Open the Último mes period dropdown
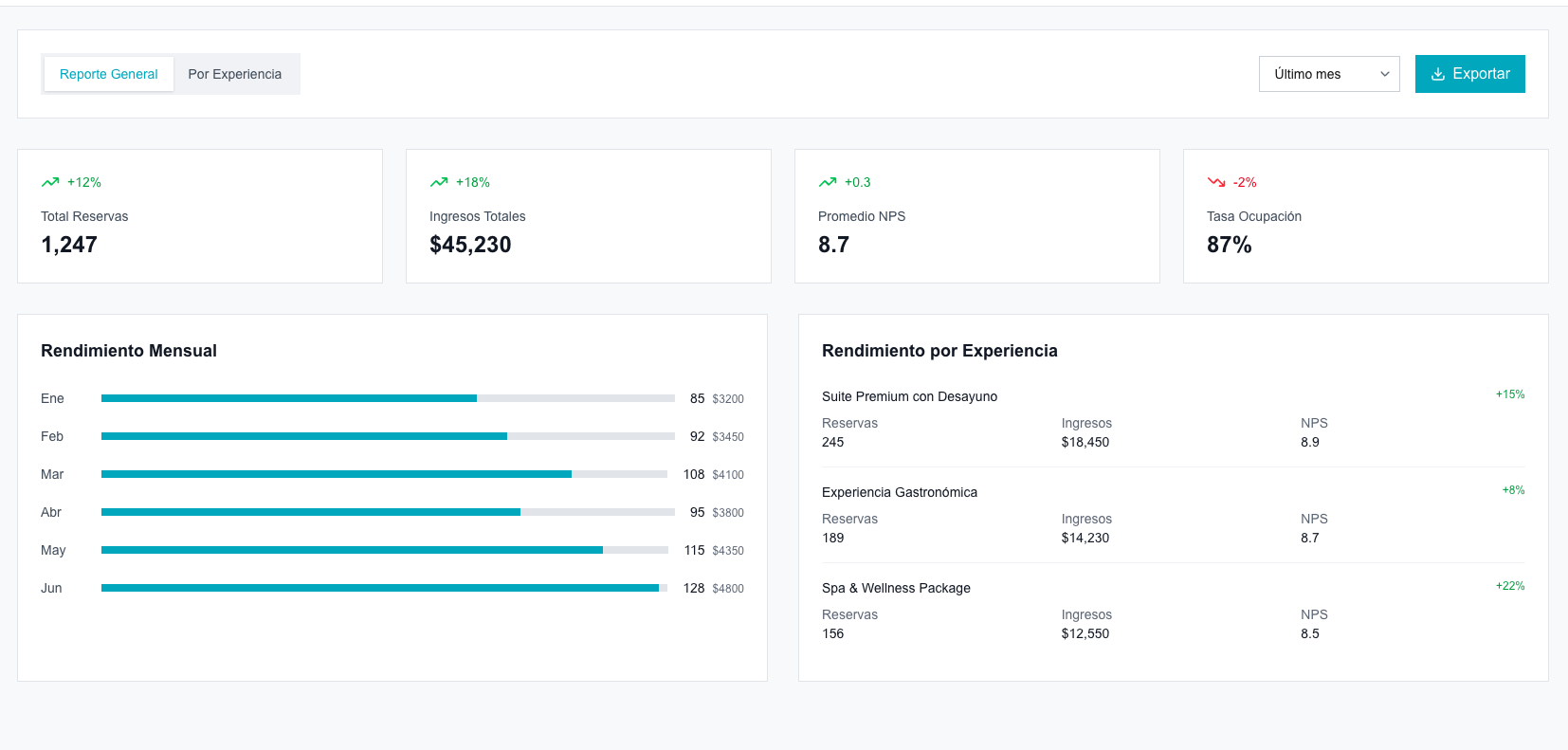This screenshot has height=750, width=1568. [1328, 74]
